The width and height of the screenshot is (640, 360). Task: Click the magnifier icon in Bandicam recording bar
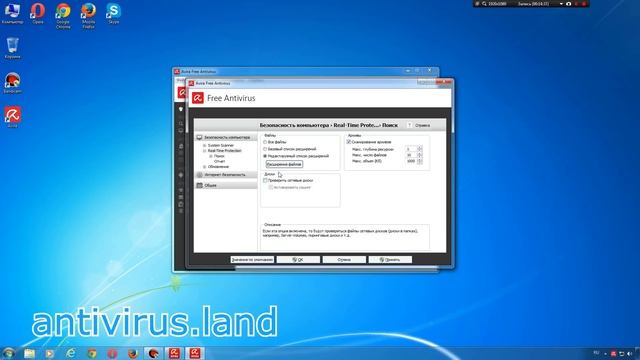(484, 4)
